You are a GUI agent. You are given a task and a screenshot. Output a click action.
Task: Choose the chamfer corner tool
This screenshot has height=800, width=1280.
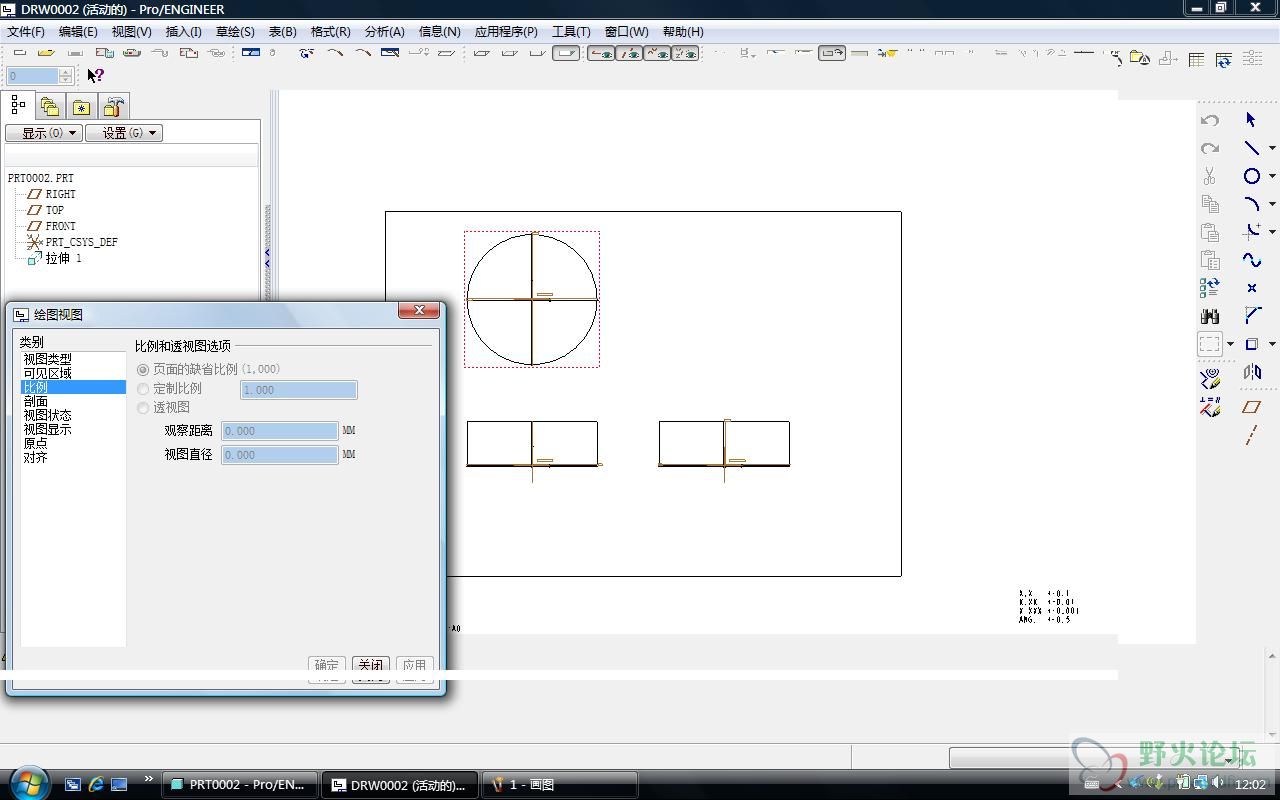pyautogui.click(x=1252, y=316)
